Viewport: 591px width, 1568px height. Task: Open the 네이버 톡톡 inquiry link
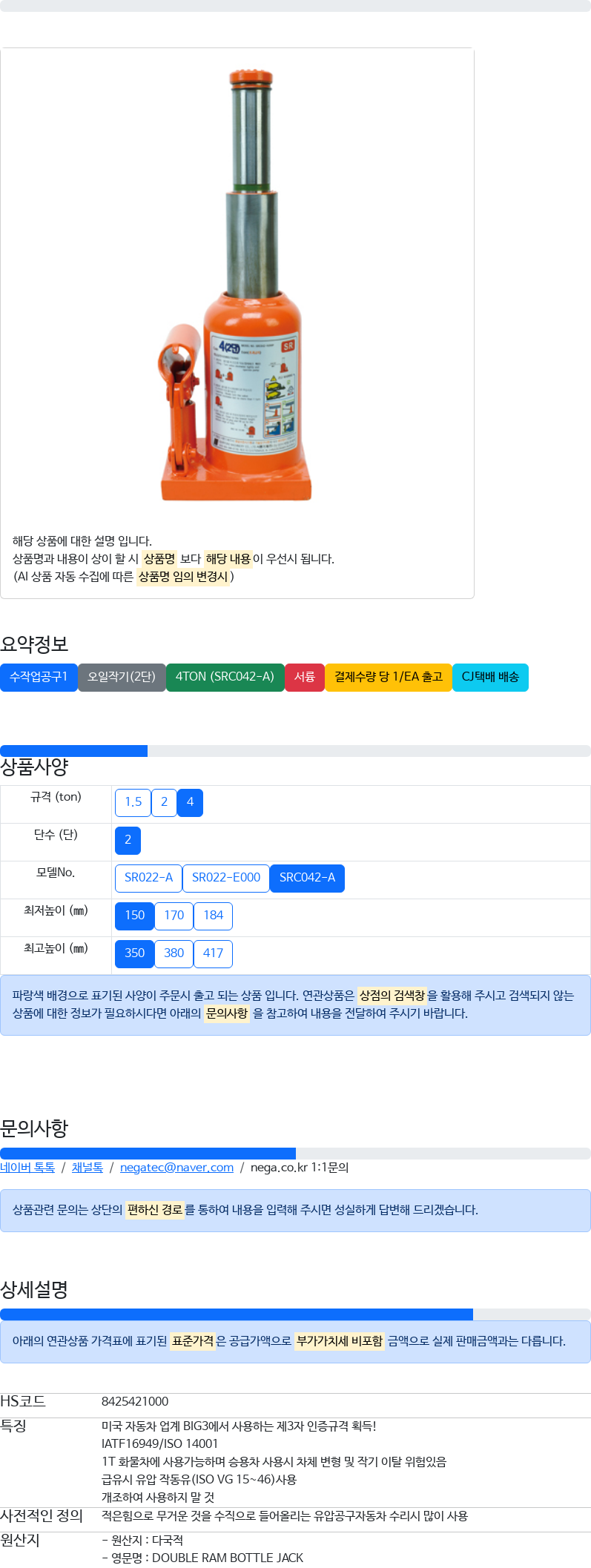point(27,1168)
